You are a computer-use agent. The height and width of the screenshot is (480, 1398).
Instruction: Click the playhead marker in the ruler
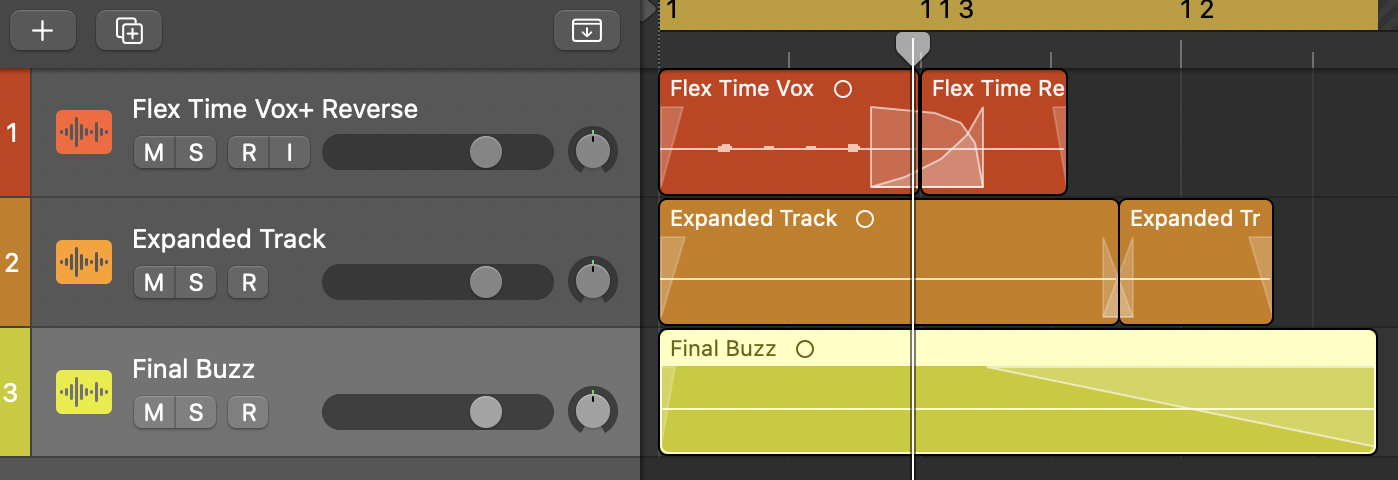coord(912,48)
